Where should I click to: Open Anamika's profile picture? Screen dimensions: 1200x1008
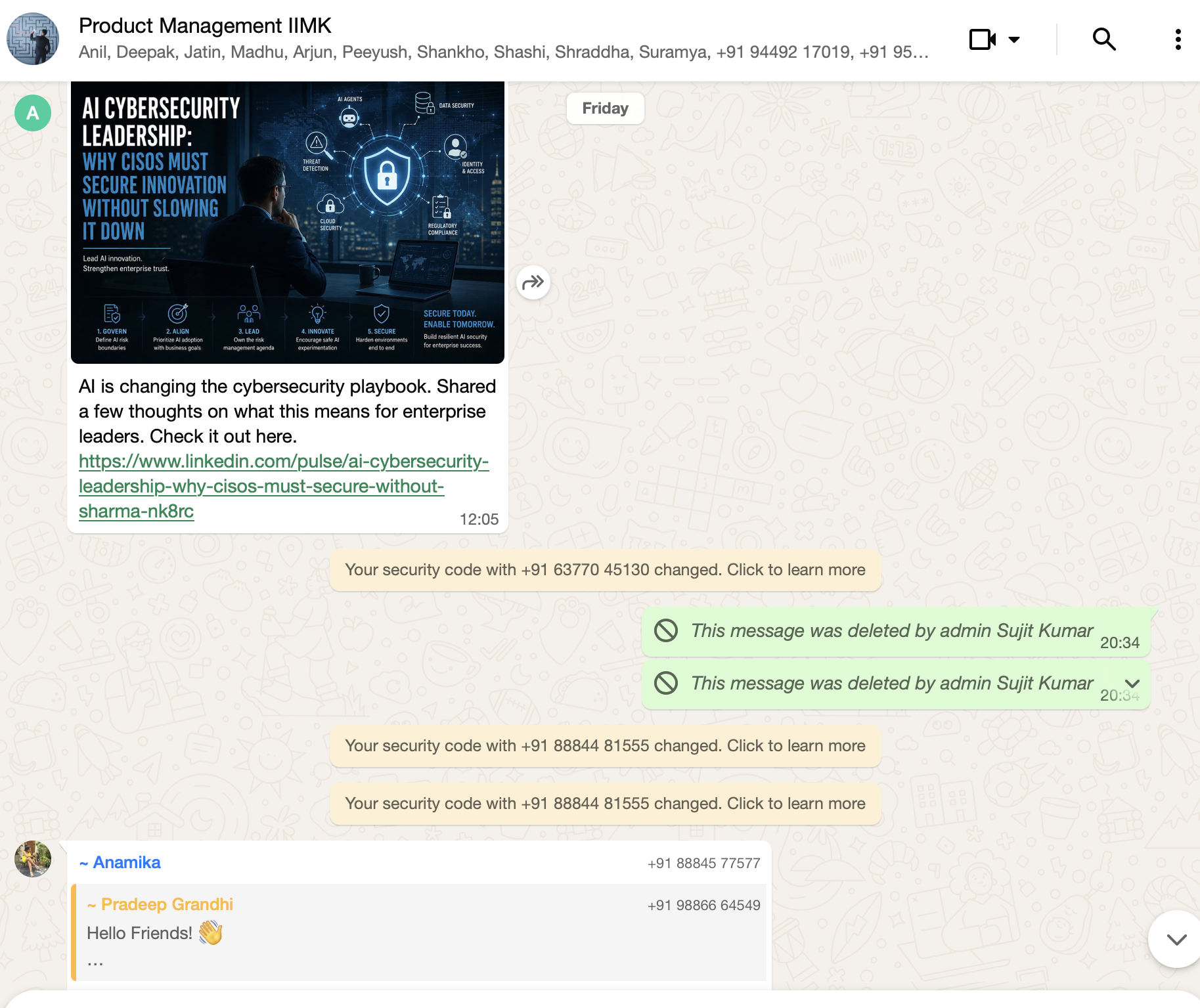point(33,859)
